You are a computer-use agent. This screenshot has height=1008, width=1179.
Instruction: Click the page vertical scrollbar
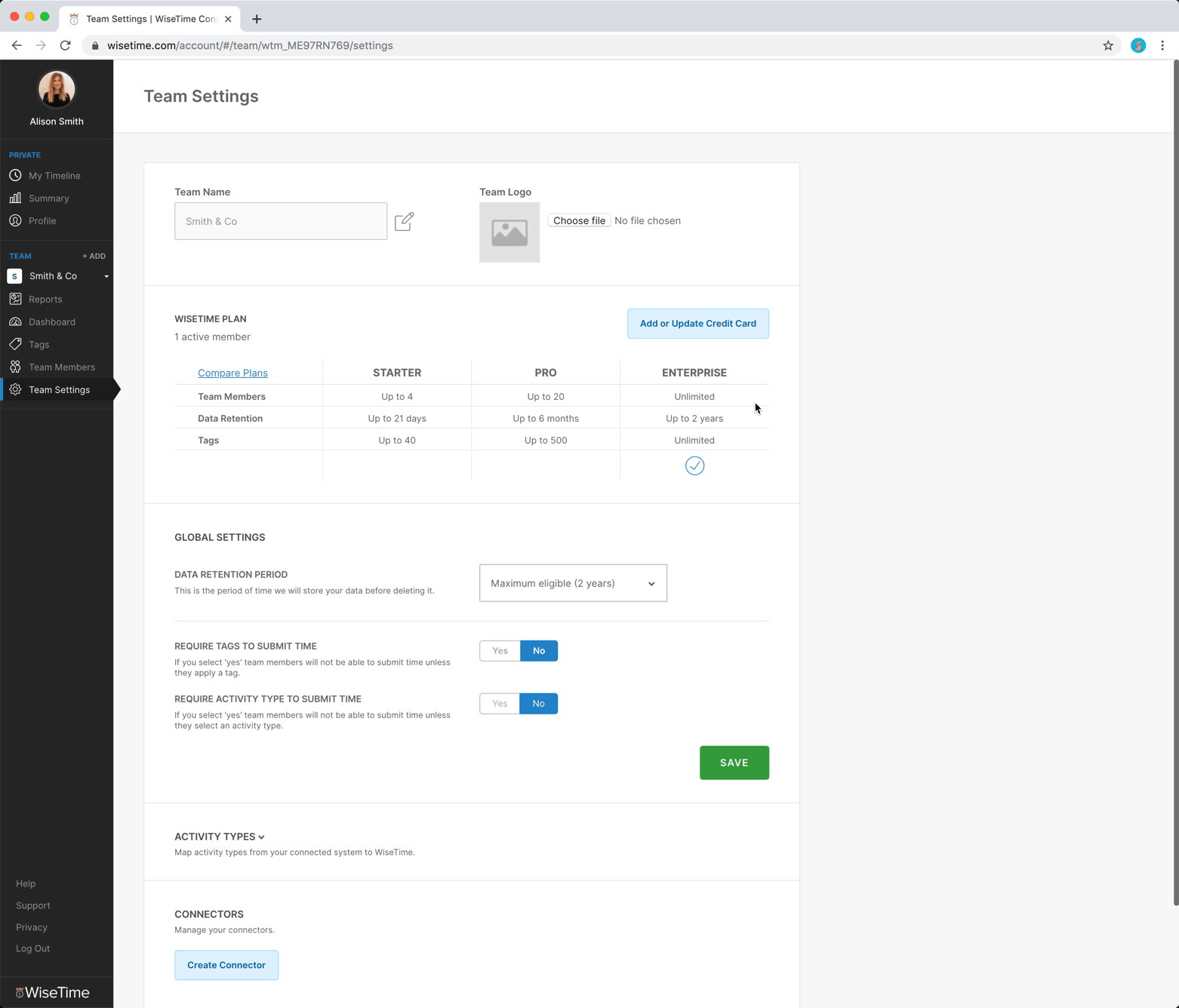click(x=1175, y=483)
